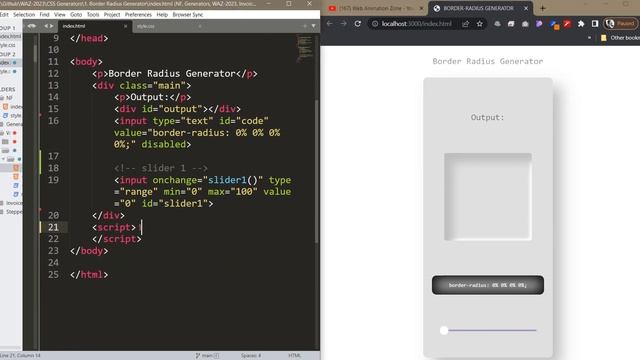Click the red extension icon
The height and width of the screenshot is (360, 640).
tap(567, 24)
